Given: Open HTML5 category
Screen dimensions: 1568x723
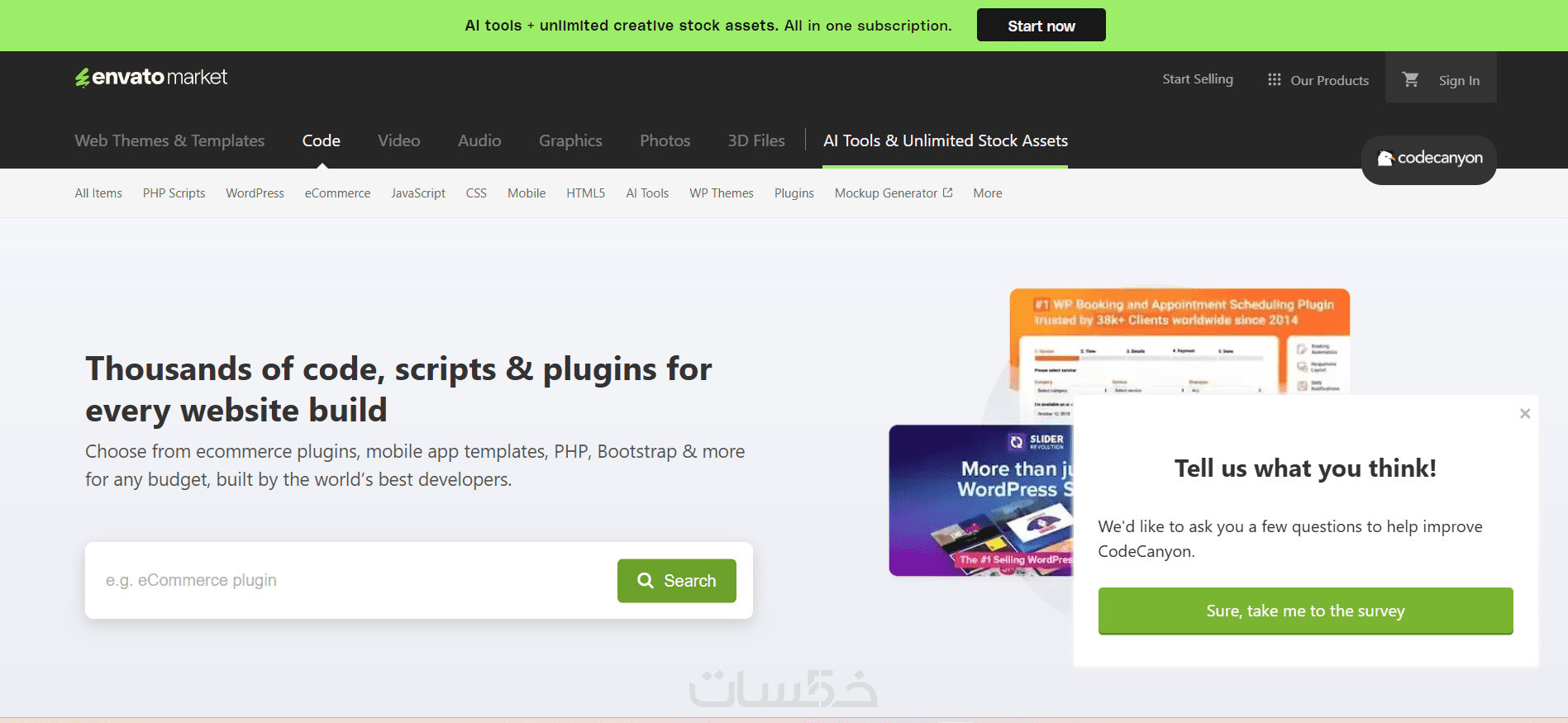Looking at the screenshot, I should [x=585, y=193].
